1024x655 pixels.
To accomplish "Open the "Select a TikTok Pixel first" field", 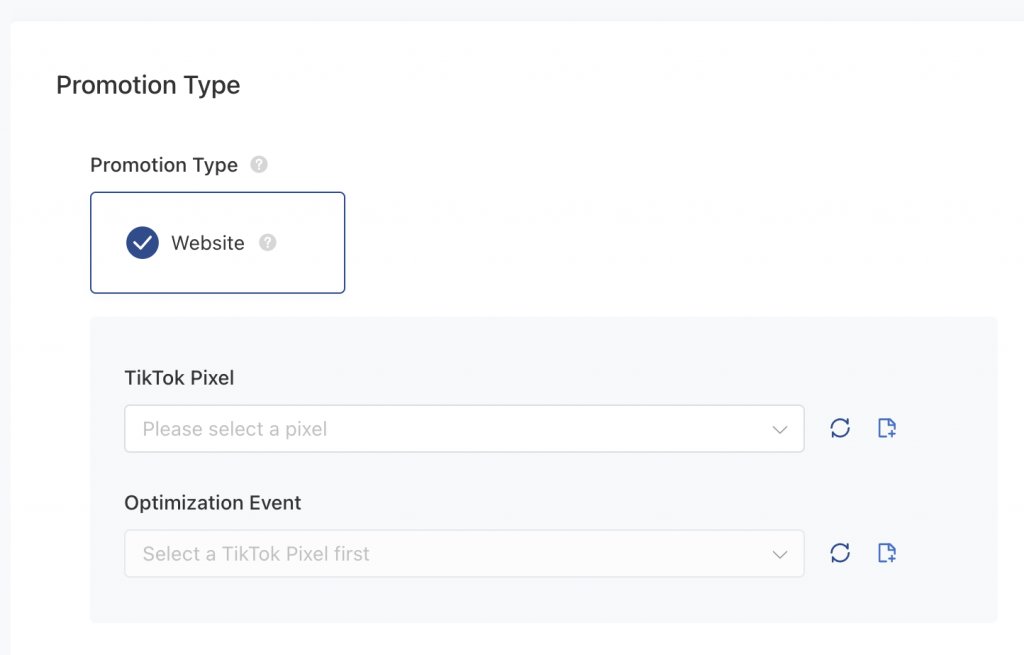I will click(256, 554).
